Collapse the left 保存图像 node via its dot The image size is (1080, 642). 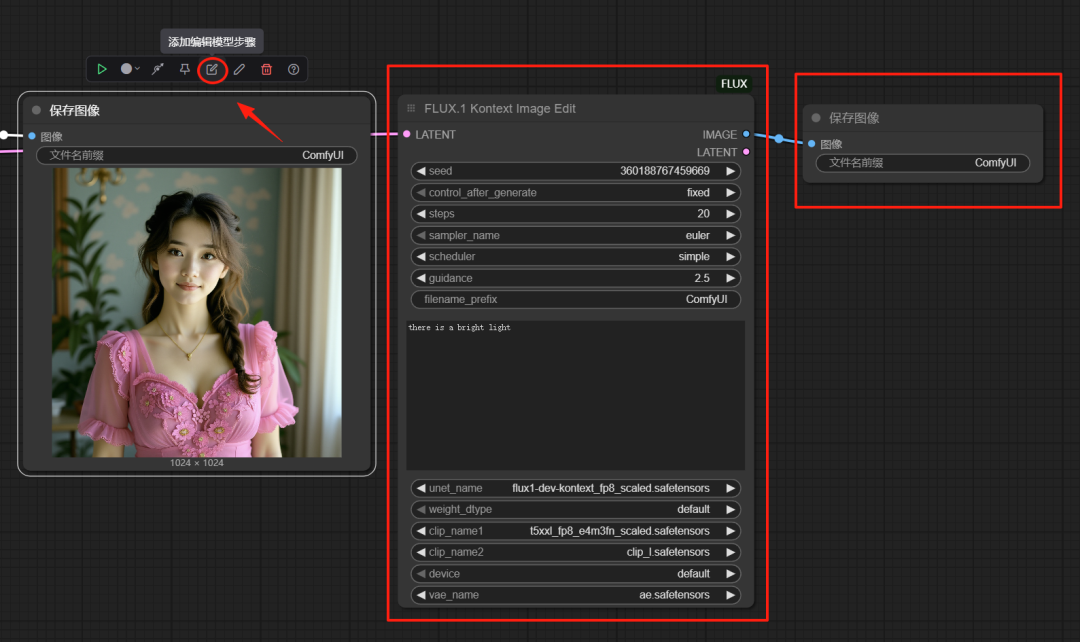coord(37,110)
